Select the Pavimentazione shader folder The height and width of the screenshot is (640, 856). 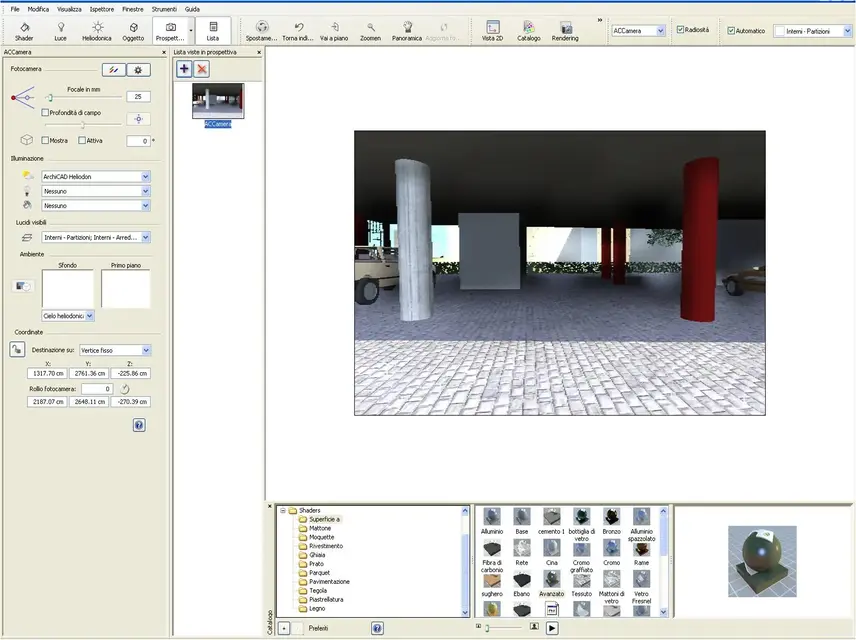point(329,581)
